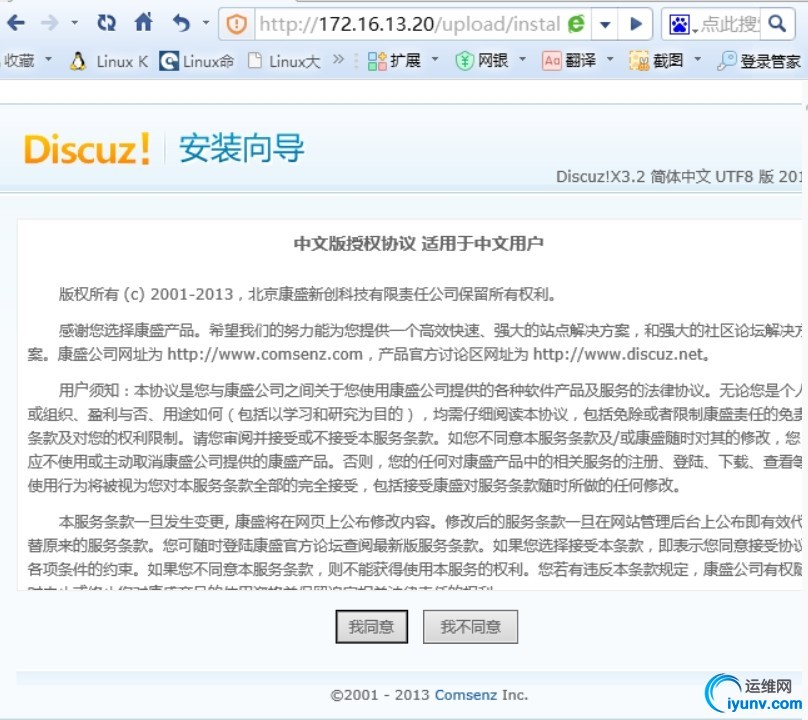This screenshot has width=808, height=720.
Task: Open the Linux命 bookmark
Action: [x=196, y=61]
